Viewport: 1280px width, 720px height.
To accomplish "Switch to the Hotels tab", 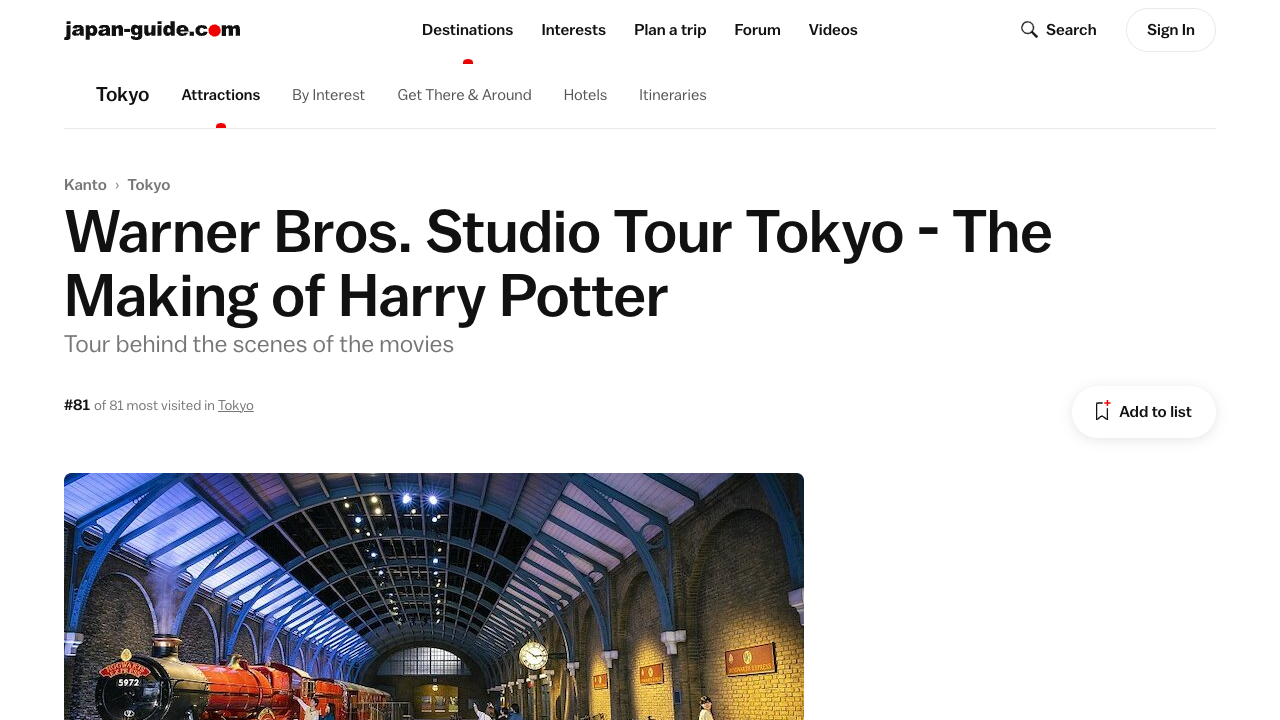I will [585, 95].
